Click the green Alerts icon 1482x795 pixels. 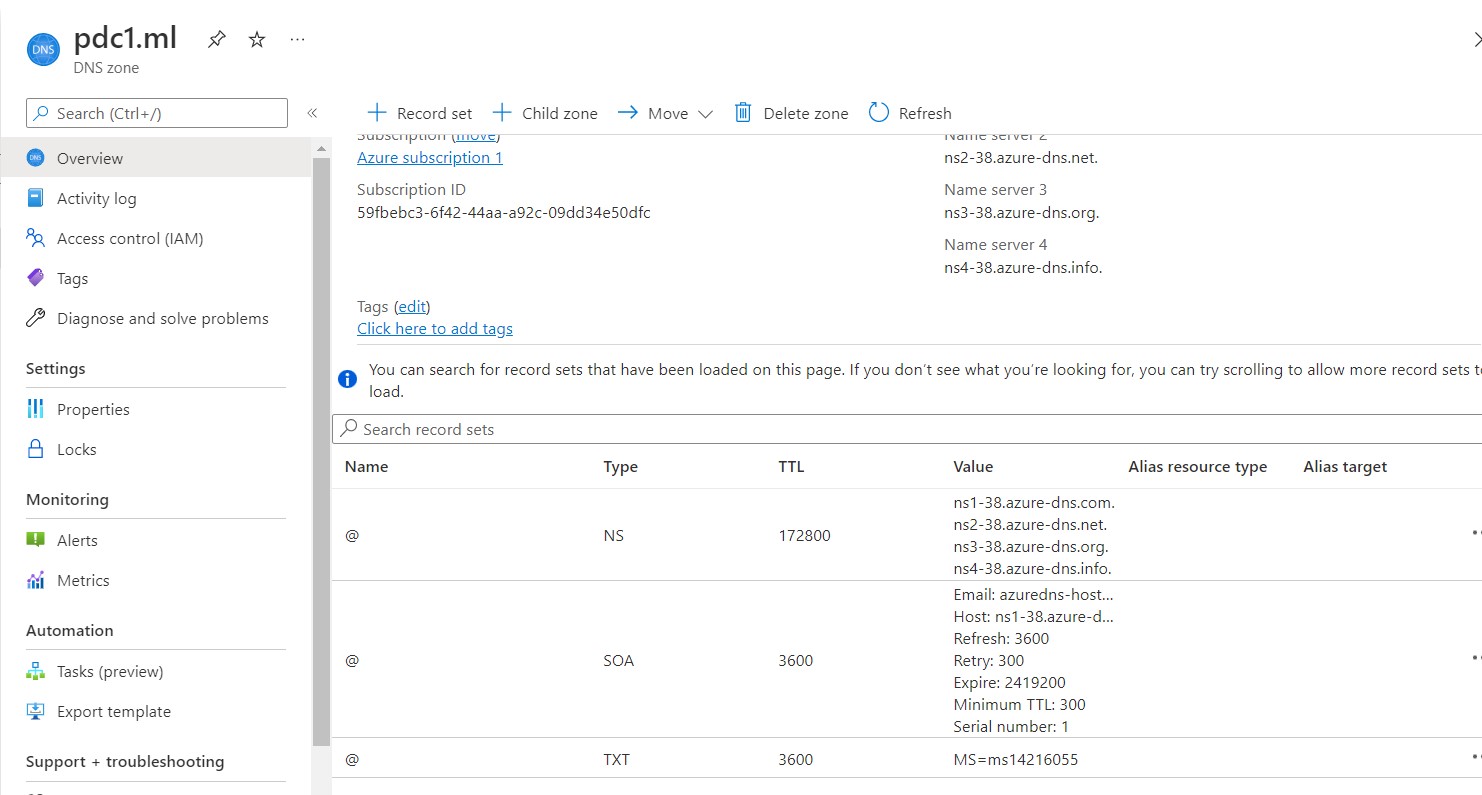point(36,540)
